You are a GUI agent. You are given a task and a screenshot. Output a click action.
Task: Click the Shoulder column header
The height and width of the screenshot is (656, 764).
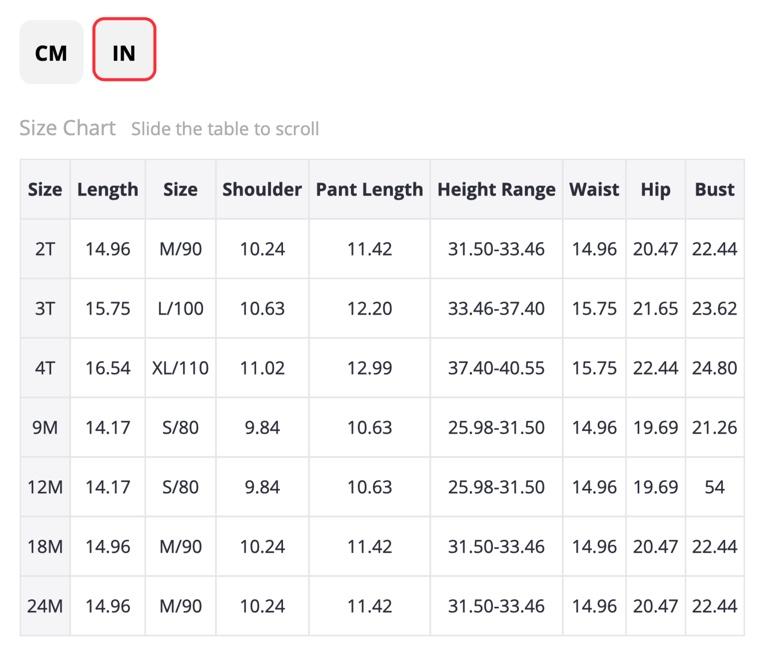click(x=262, y=189)
